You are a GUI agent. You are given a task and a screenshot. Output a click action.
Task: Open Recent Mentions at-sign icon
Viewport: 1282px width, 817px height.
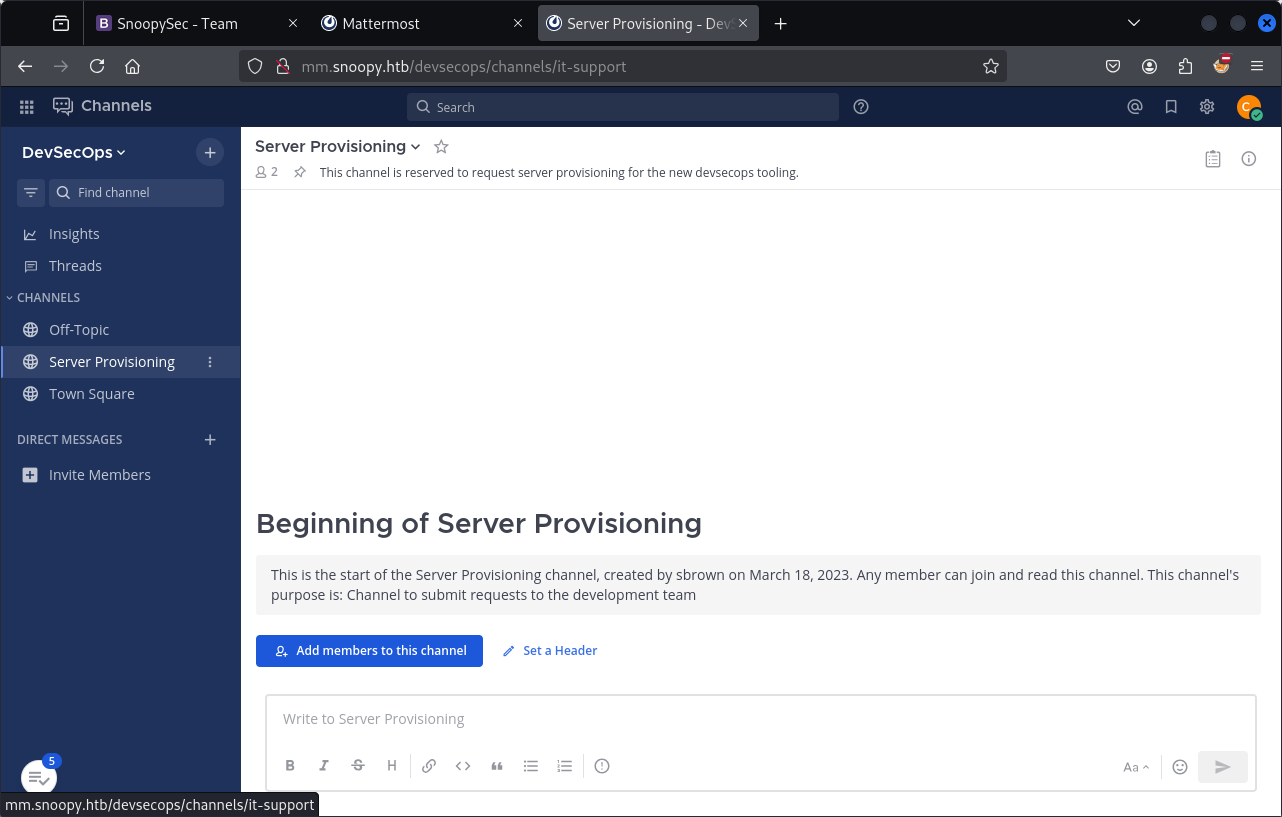click(x=1135, y=107)
